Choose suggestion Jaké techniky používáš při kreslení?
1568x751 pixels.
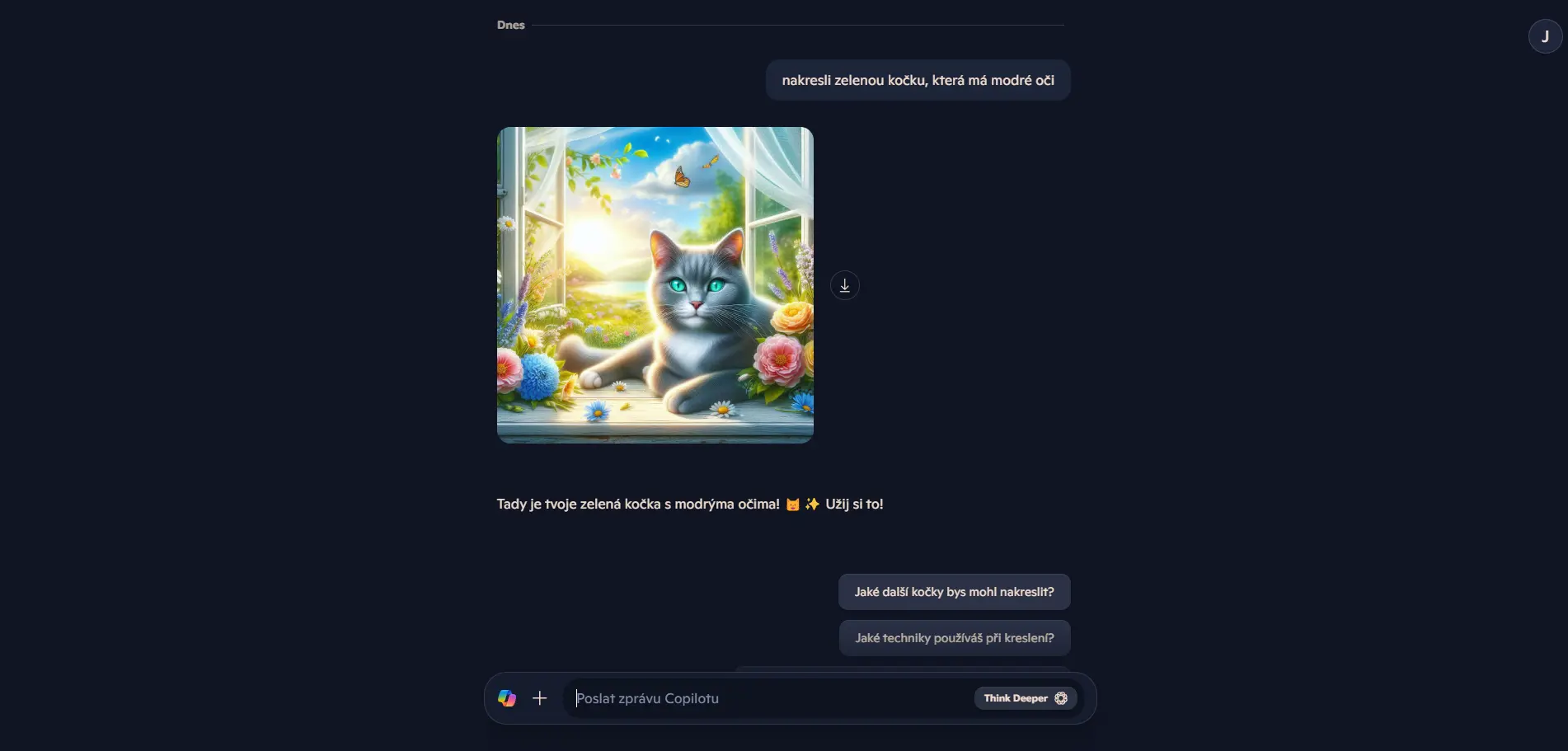[x=955, y=638]
